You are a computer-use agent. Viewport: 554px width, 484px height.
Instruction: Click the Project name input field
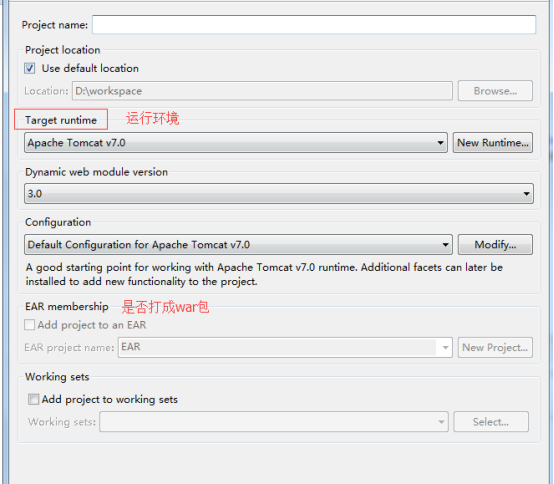314,25
